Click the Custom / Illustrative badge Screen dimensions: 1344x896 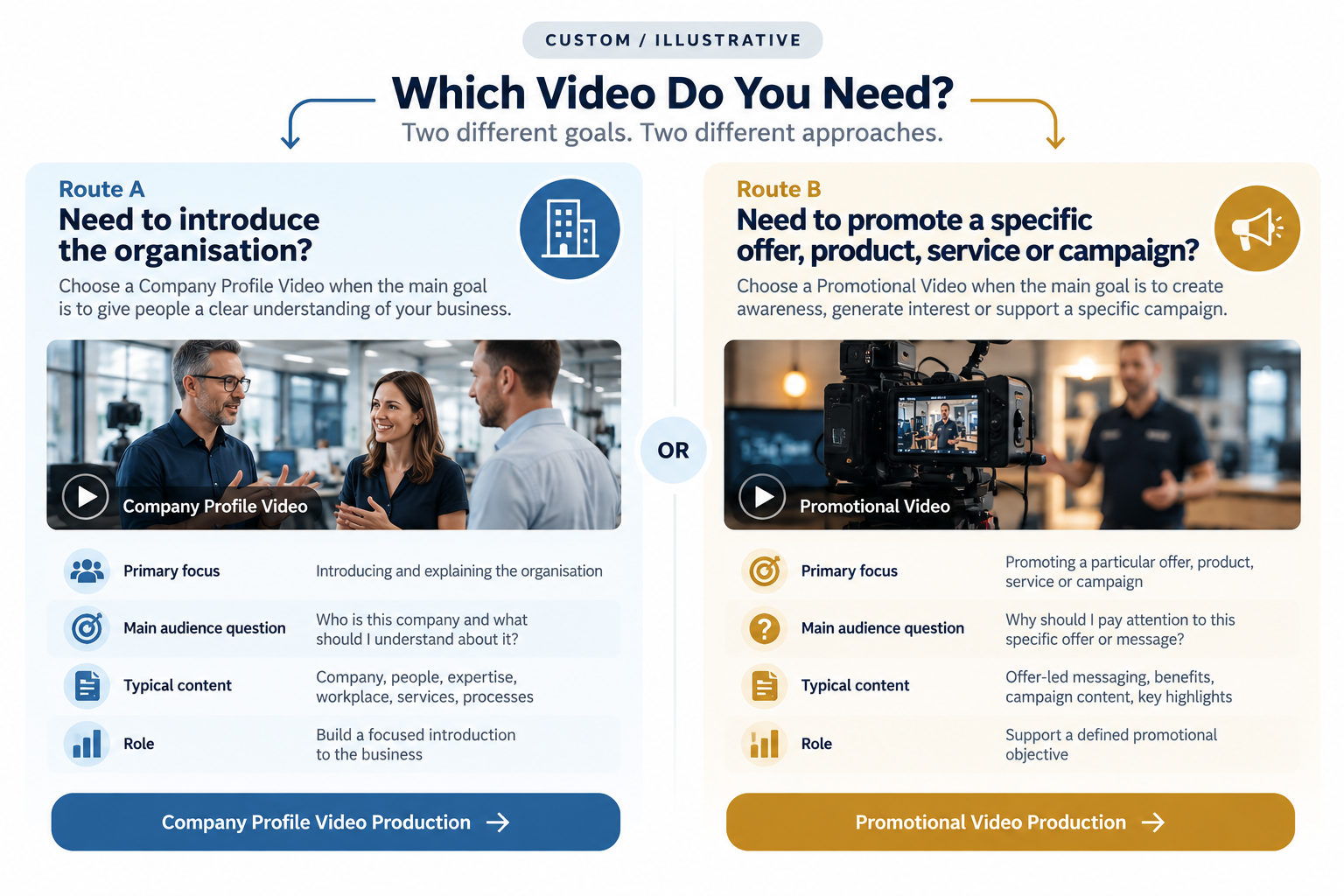(x=673, y=40)
